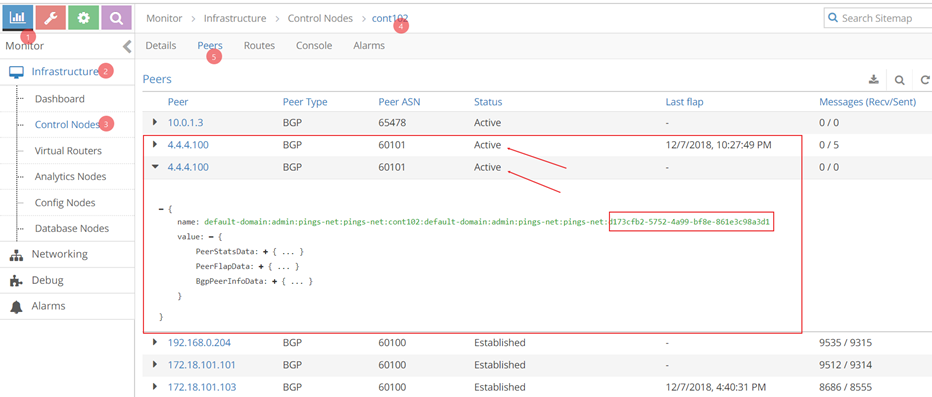Click the 65478 ASN cell

point(392,122)
